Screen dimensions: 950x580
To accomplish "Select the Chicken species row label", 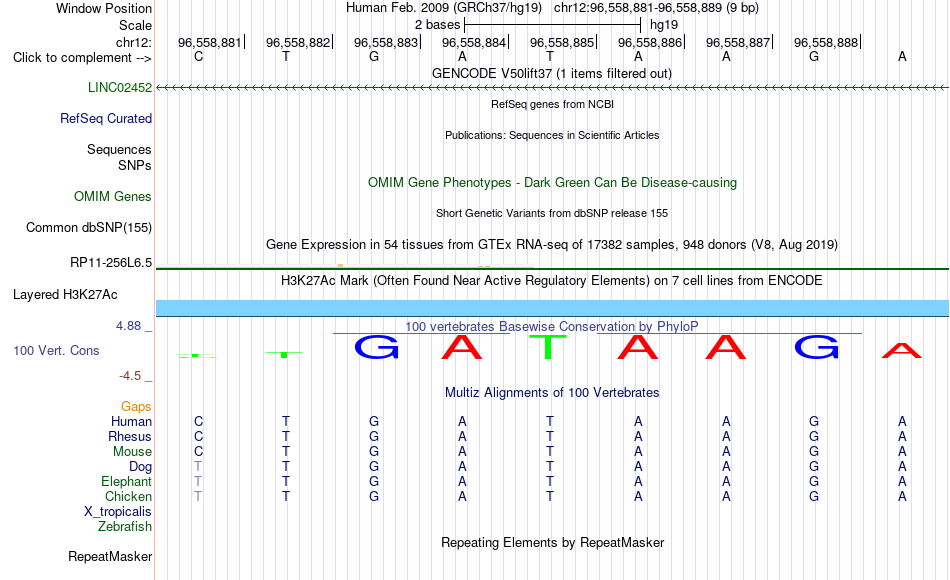I will 128,496.
